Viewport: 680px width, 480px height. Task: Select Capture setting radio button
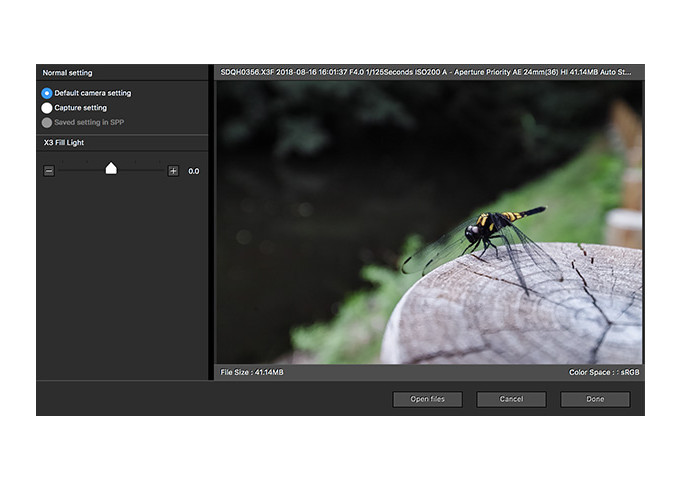coord(47,108)
